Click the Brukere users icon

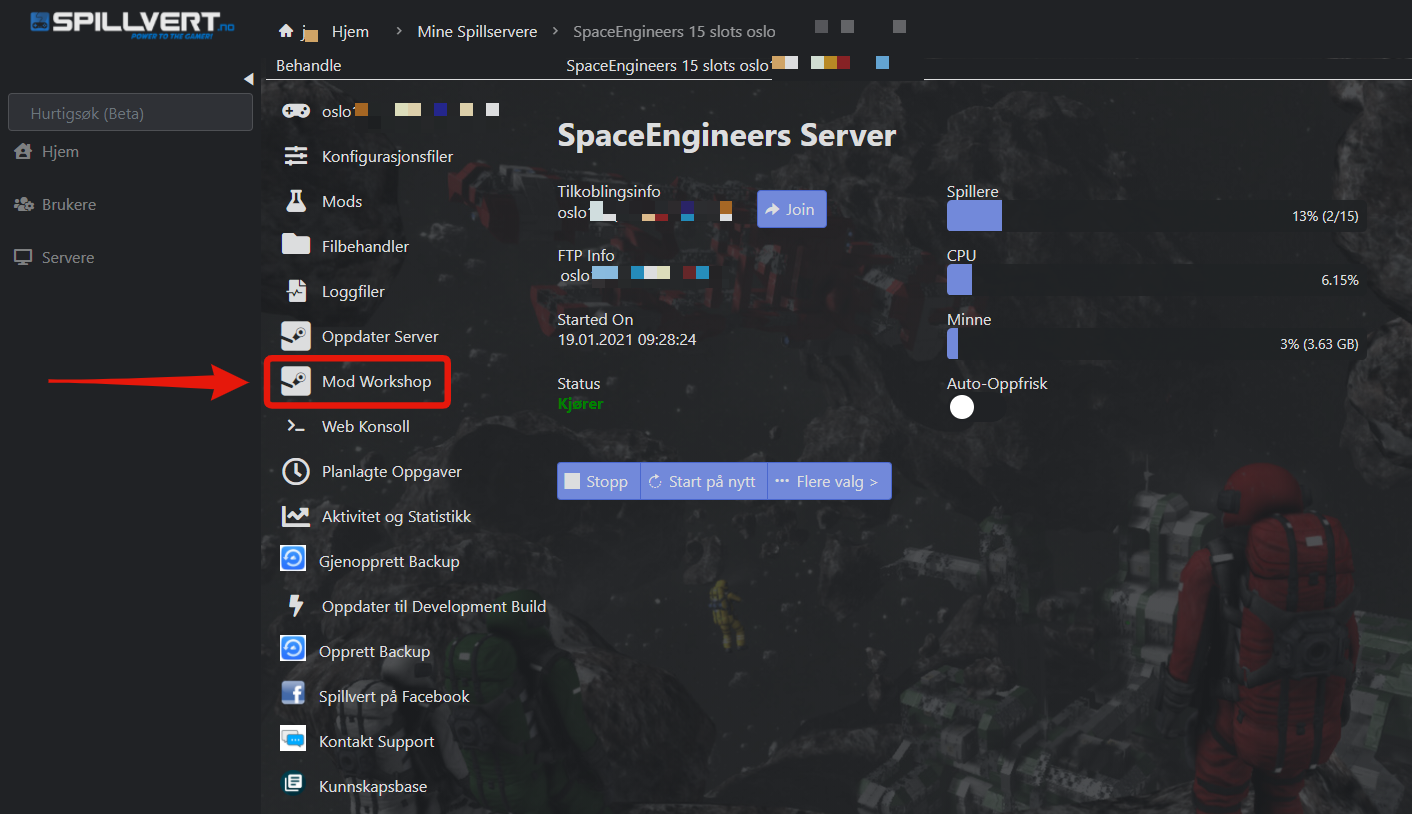coord(23,204)
